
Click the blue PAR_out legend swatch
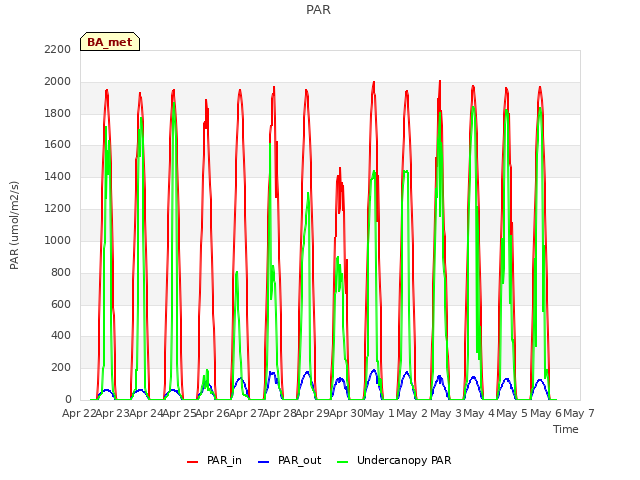click(x=264, y=462)
